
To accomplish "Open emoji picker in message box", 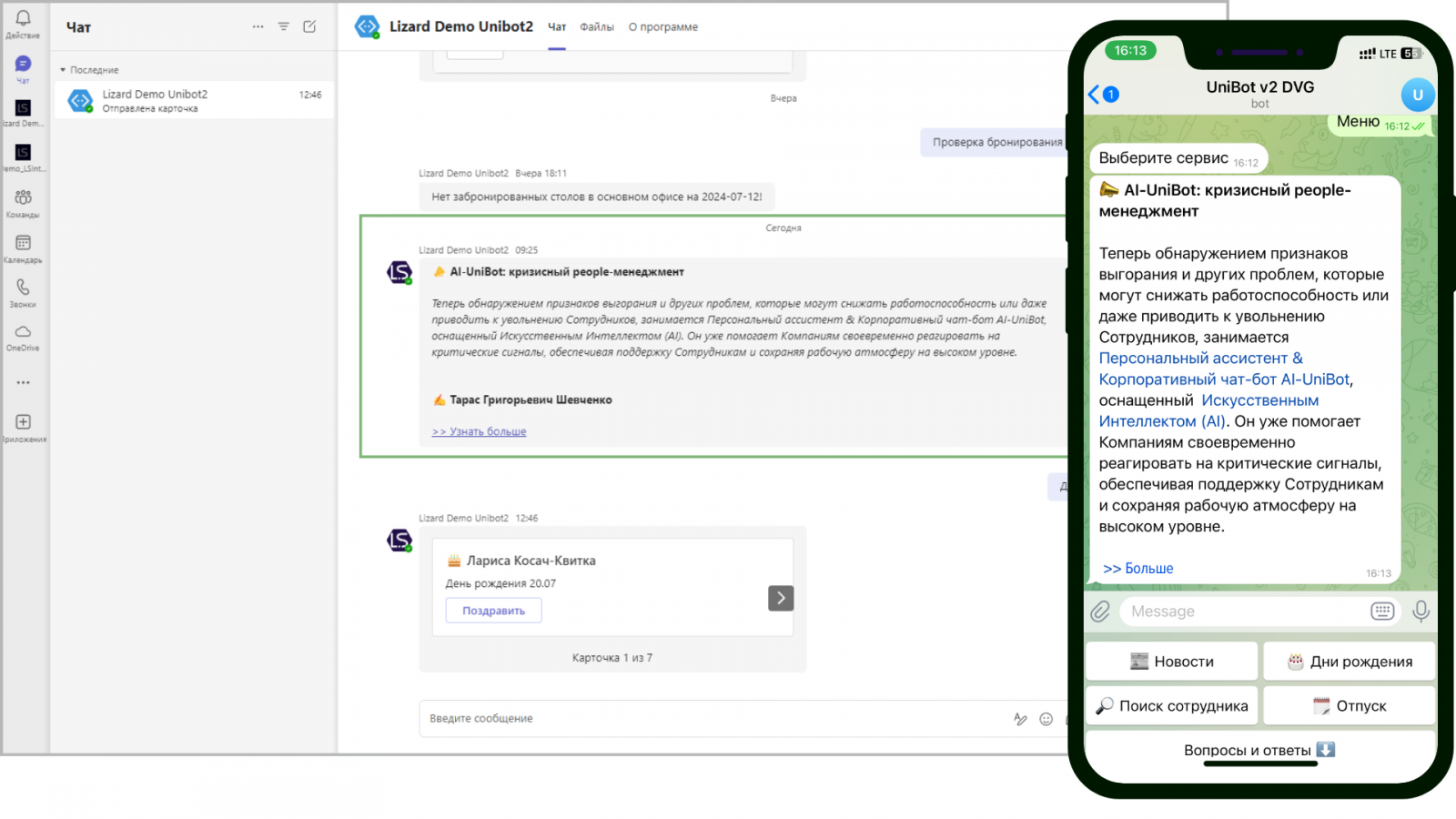I will click(1046, 719).
